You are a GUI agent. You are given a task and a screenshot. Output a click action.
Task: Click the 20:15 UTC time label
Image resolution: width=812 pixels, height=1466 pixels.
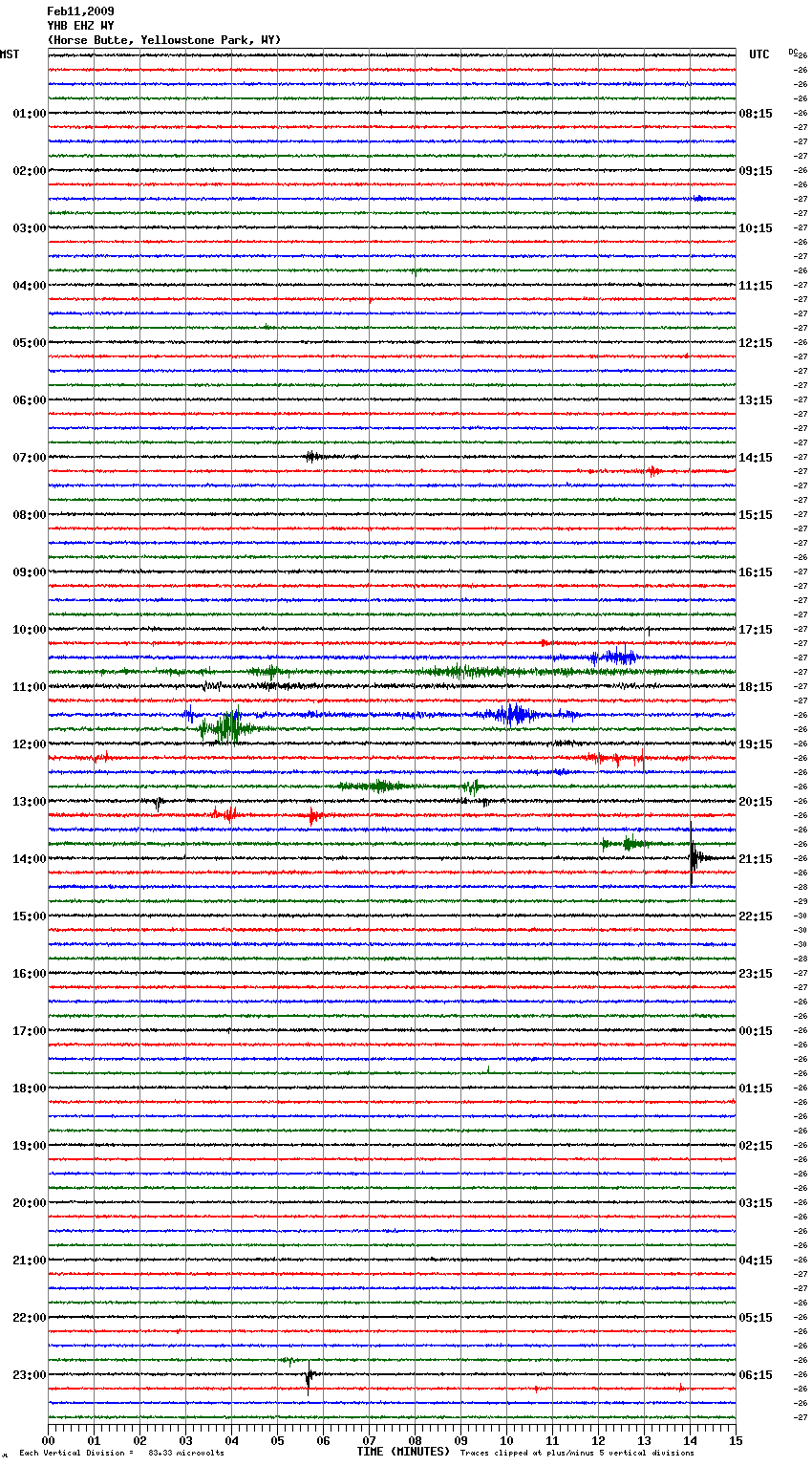click(x=756, y=802)
